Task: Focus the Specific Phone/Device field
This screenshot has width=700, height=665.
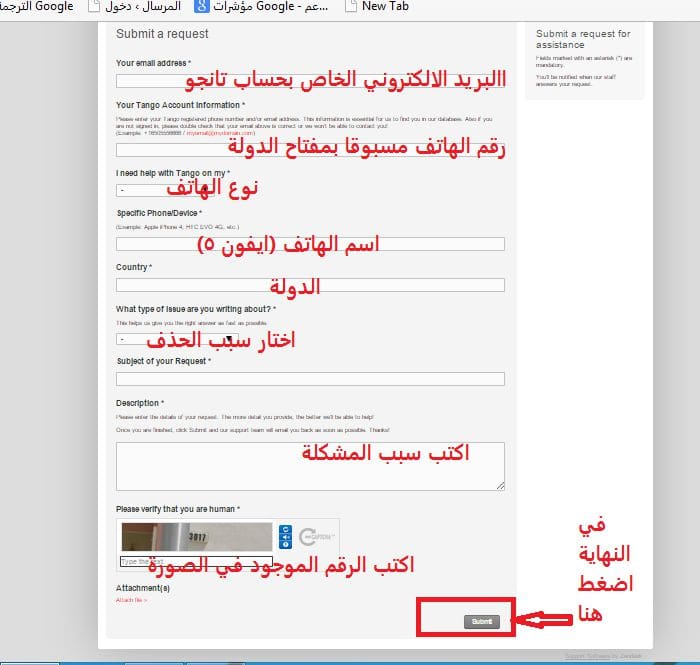Action: (x=310, y=244)
